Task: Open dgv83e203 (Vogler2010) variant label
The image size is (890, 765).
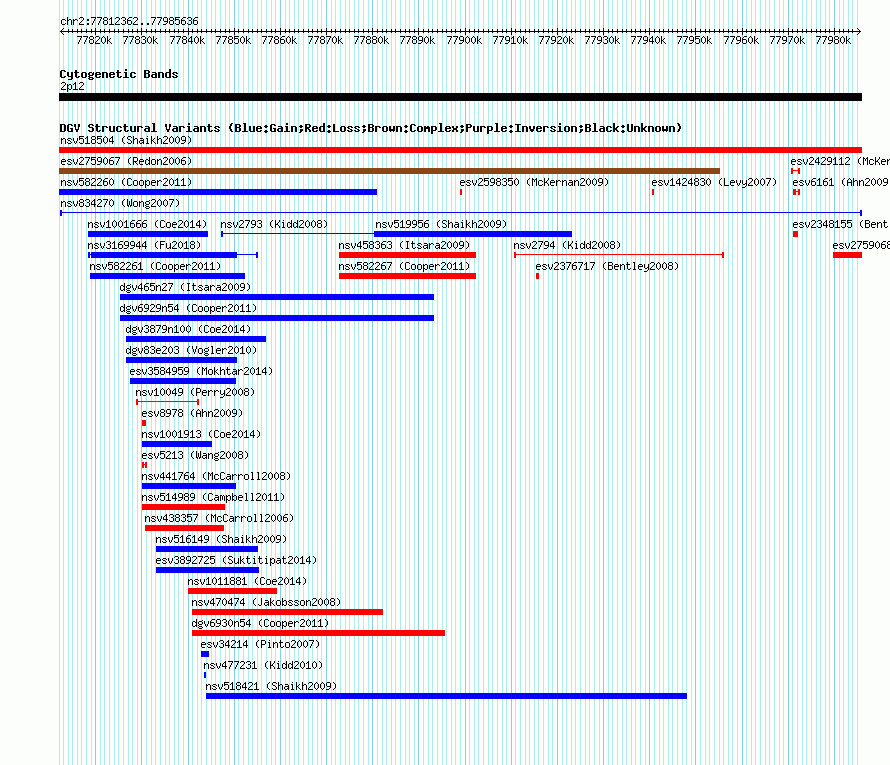Action: coord(191,350)
